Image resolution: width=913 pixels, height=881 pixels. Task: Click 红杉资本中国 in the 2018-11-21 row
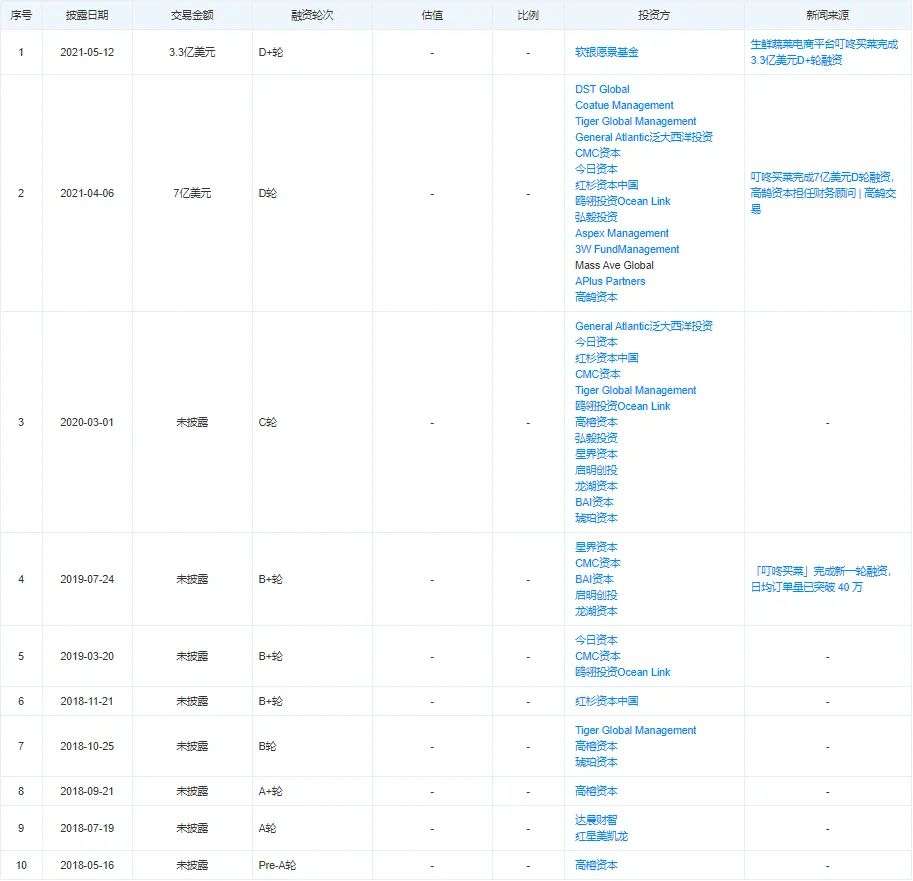606,701
